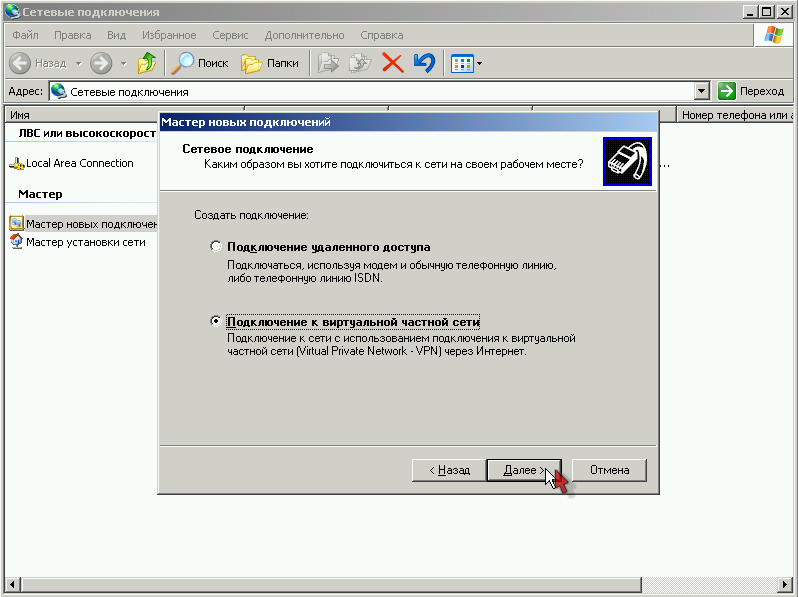Click the < Назад wizard button
Viewport: 798px width, 597px height.
tap(449, 470)
